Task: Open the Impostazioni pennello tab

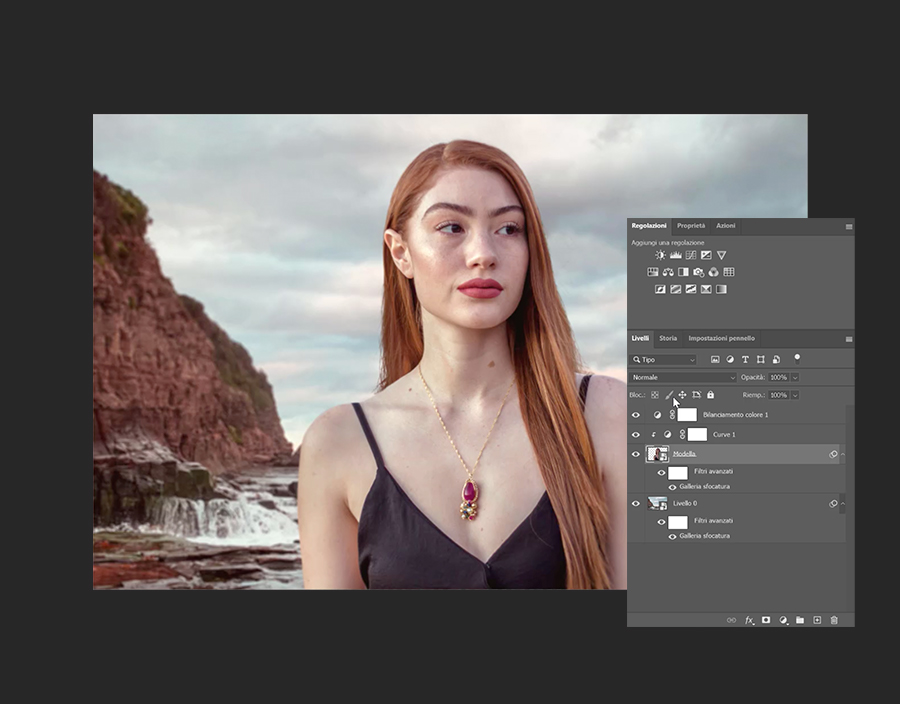Action: point(721,338)
